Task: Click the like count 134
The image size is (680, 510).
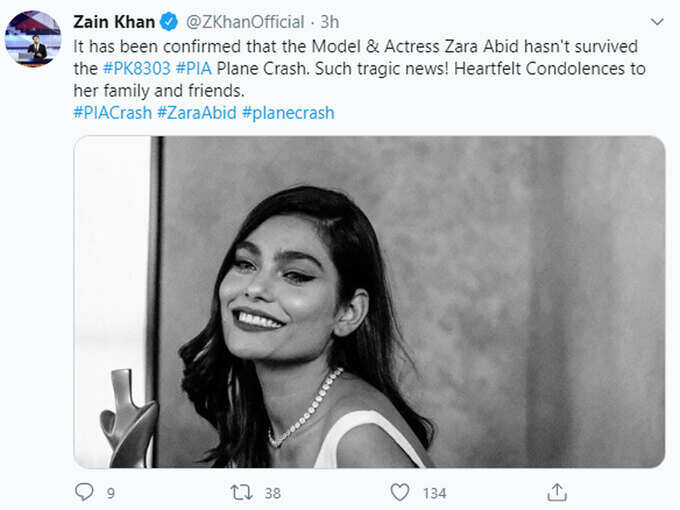Action: pos(435,493)
